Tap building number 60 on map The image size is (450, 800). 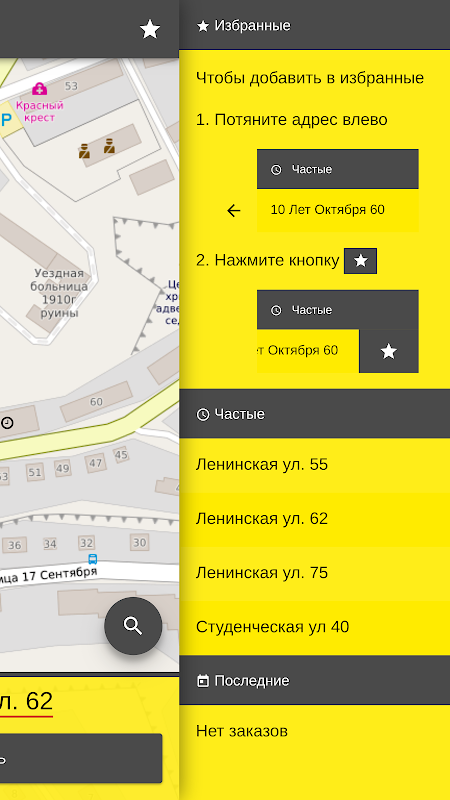pos(96,402)
